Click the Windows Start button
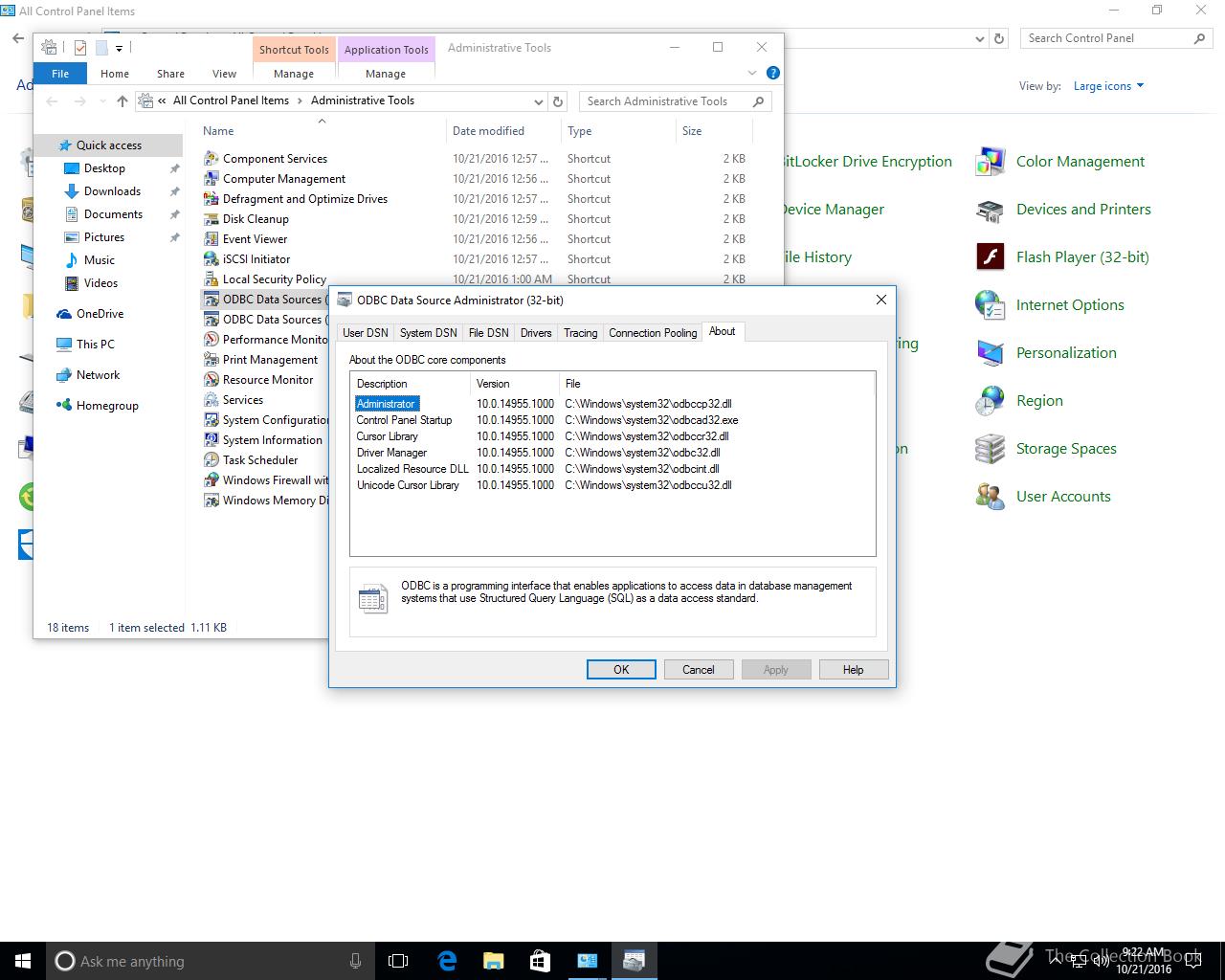 23,961
